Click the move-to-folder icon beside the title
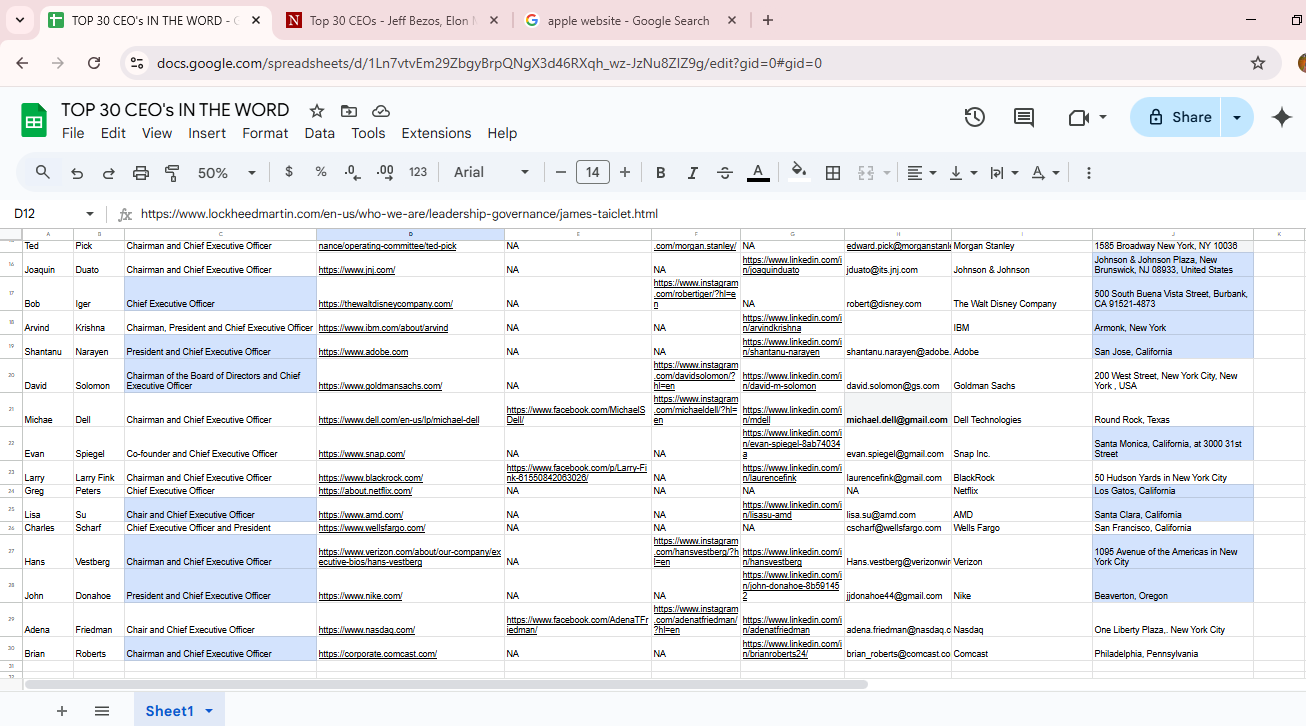The width and height of the screenshot is (1306, 726). (349, 111)
